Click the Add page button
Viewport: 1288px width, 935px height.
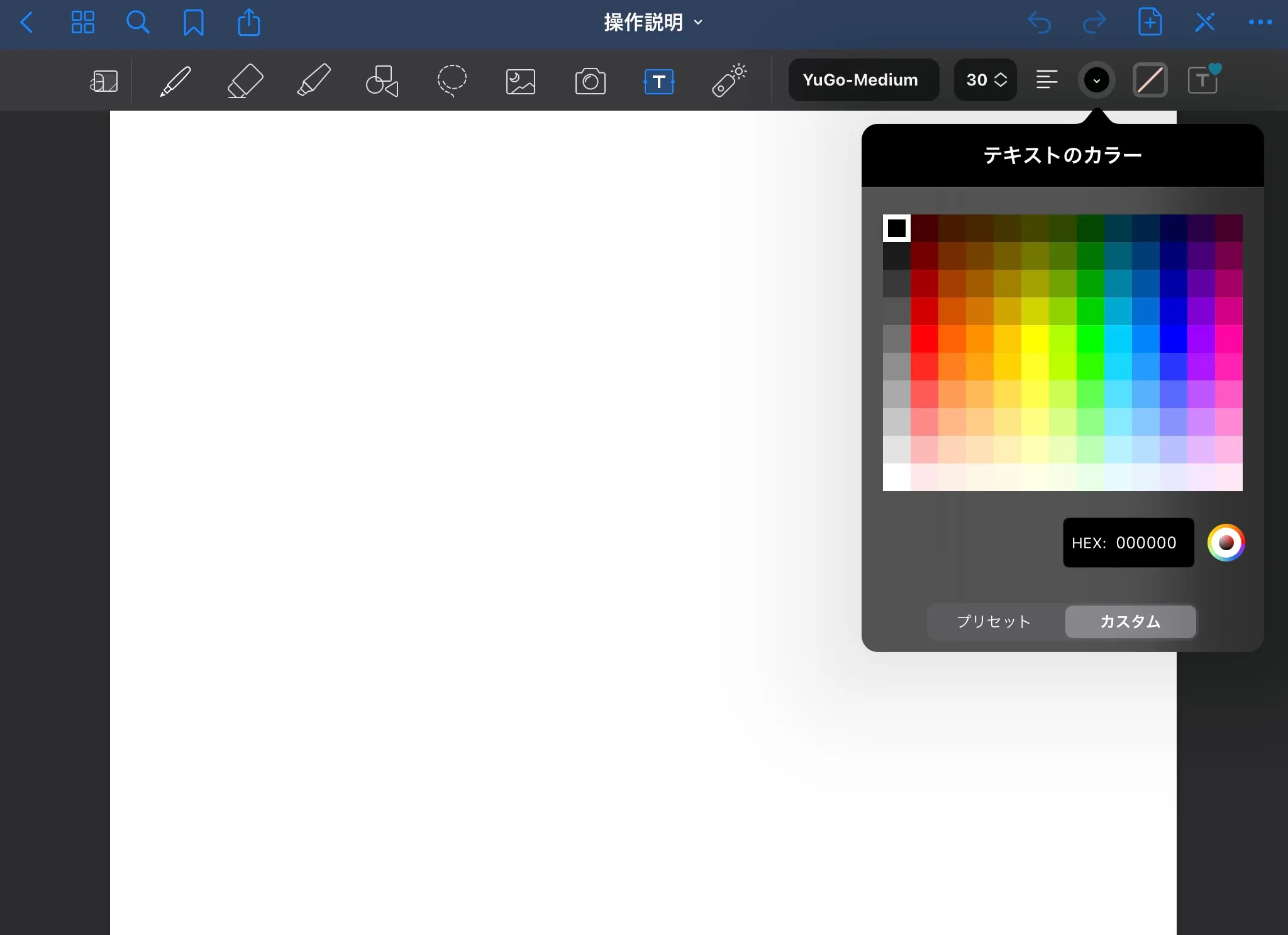[x=1150, y=23]
